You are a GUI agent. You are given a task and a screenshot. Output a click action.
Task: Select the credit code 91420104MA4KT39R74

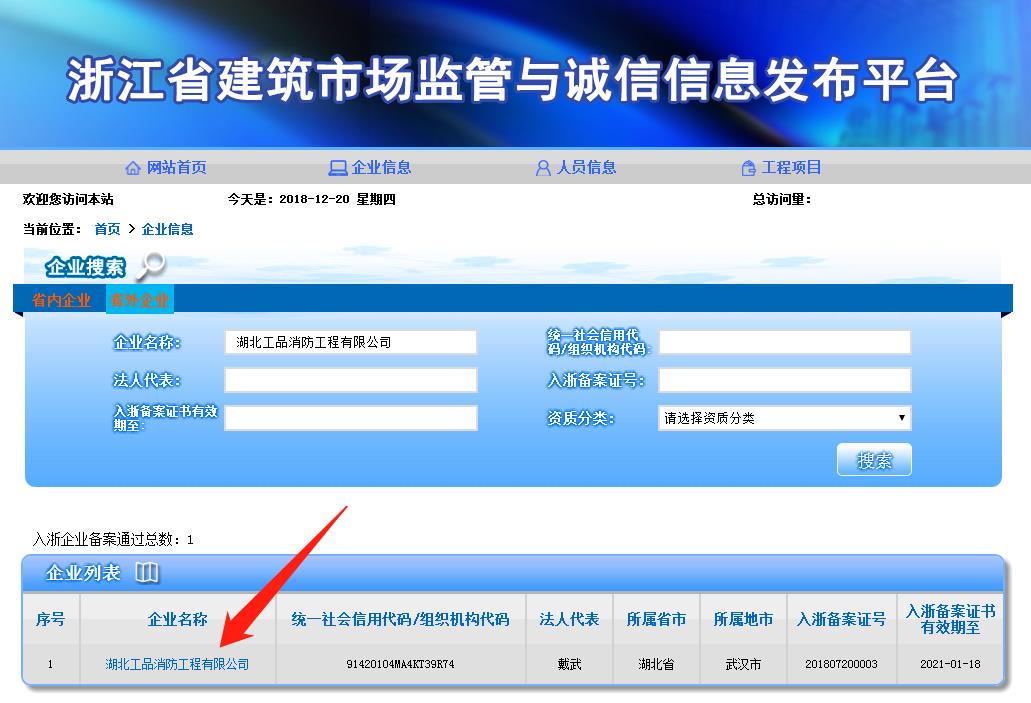400,664
